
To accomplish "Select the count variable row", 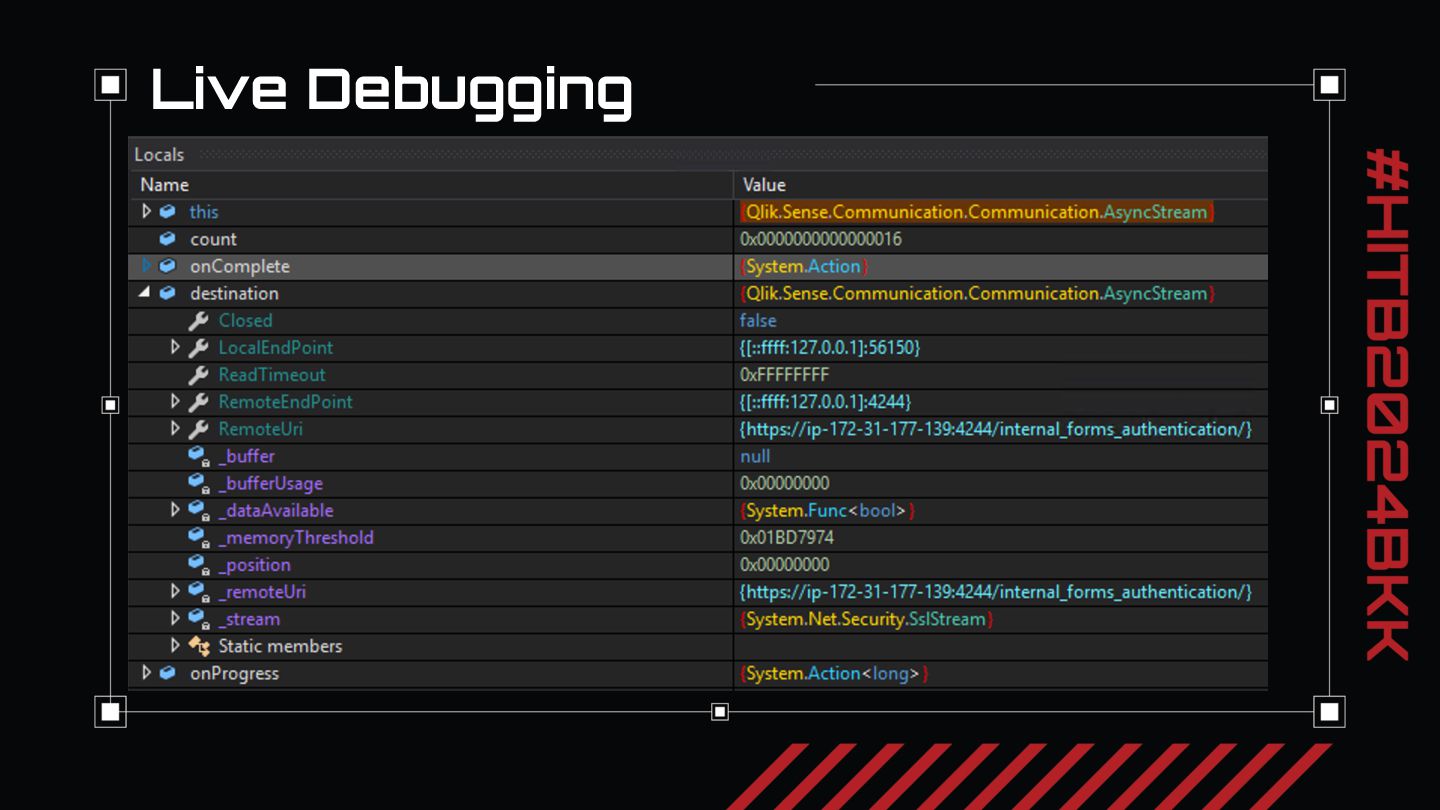I will (x=698, y=239).
